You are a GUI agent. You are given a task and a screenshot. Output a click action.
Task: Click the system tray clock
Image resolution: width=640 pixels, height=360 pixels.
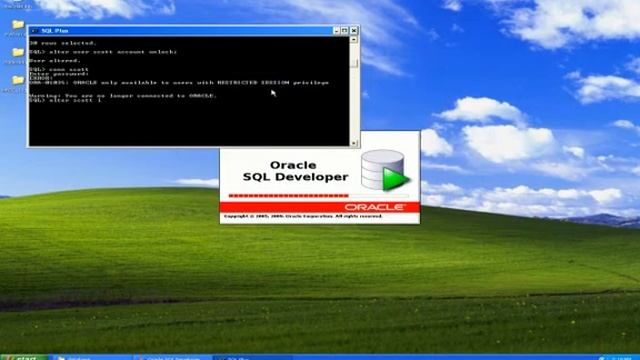622,358
